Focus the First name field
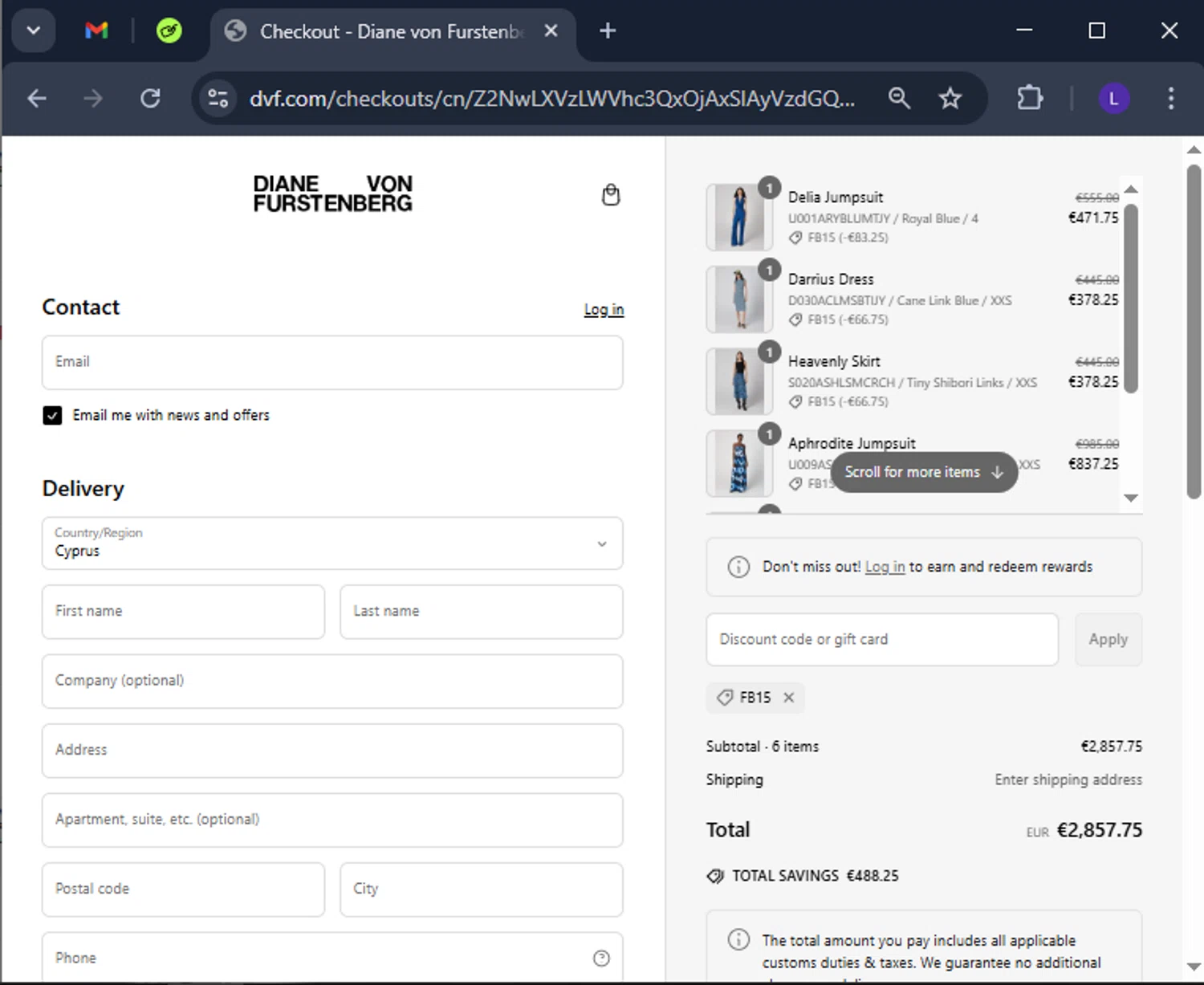The image size is (1204, 985). (x=183, y=612)
